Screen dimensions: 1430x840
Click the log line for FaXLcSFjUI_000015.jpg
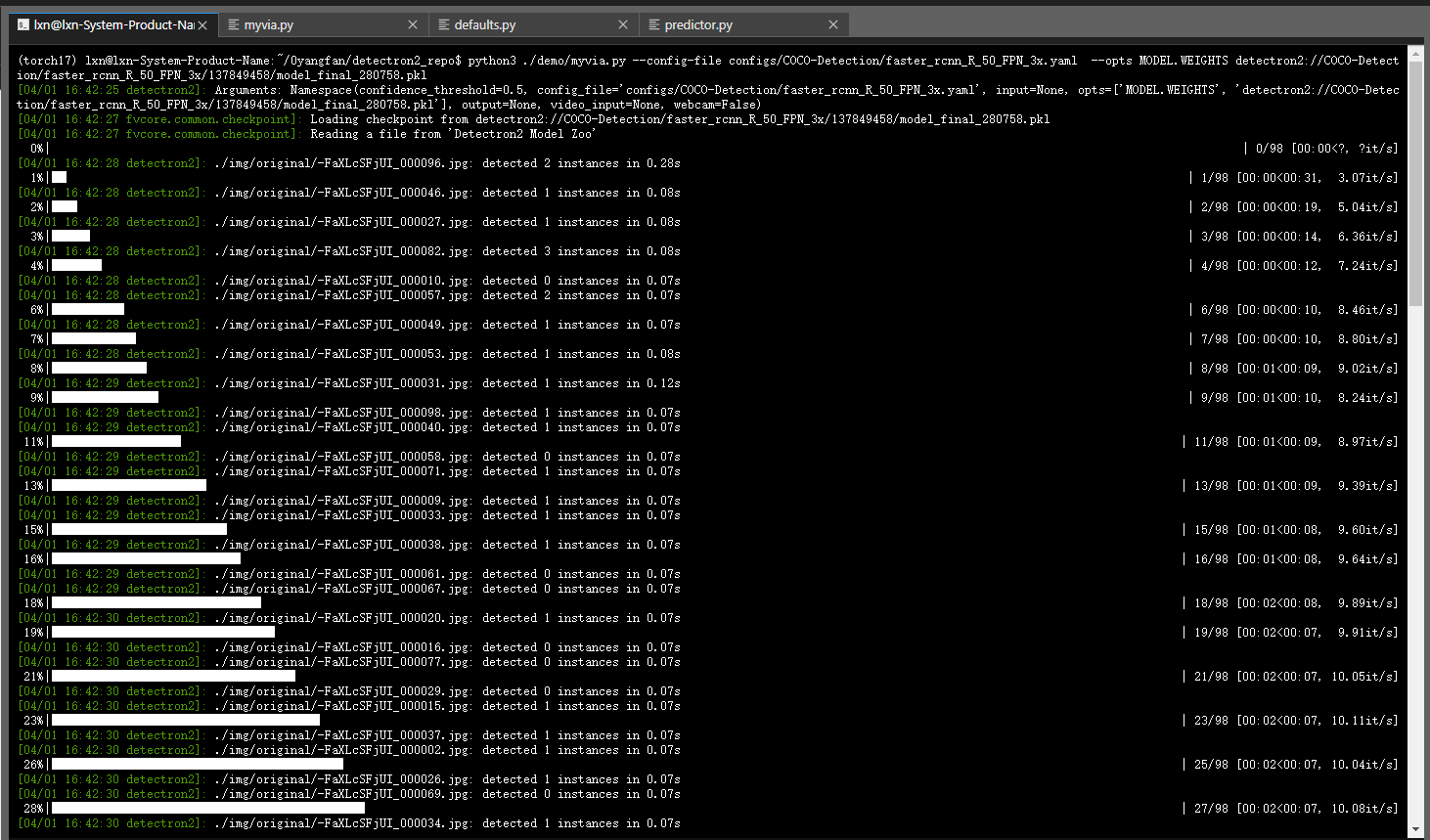(349, 706)
